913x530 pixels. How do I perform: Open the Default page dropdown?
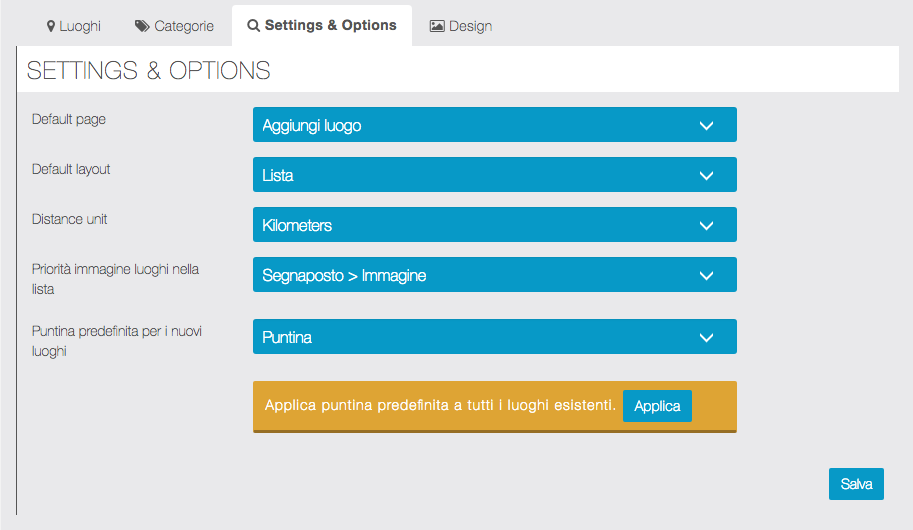pos(494,125)
